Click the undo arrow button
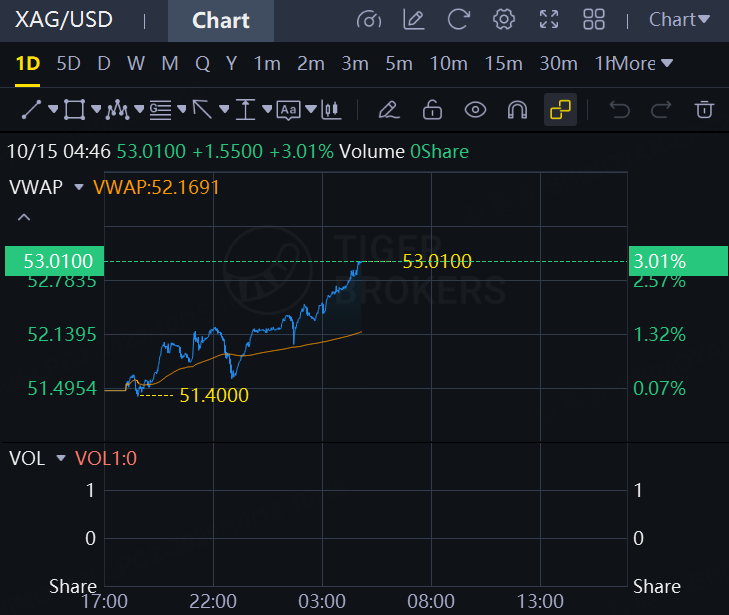The image size is (729, 615). click(x=619, y=110)
